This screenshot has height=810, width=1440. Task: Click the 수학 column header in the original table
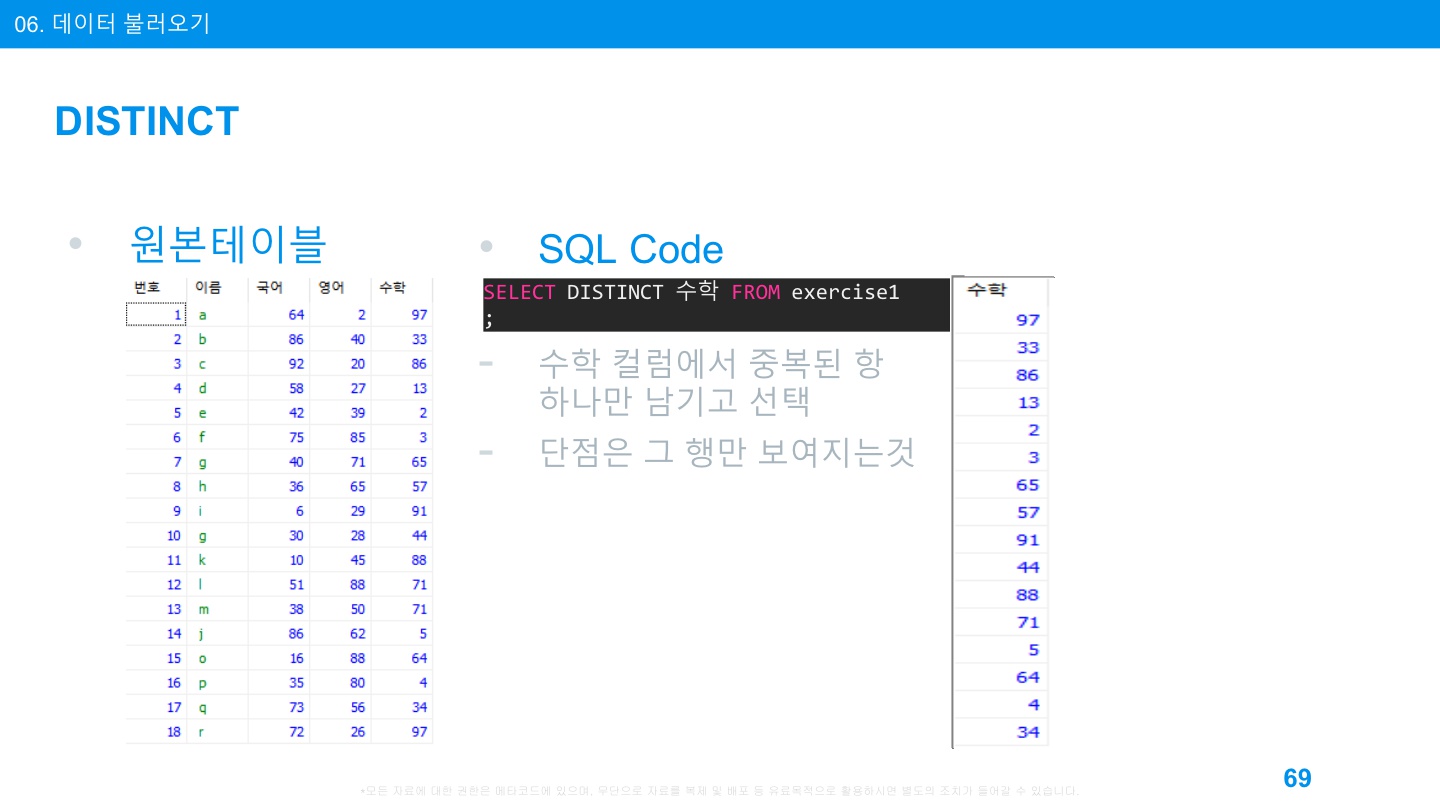[x=392, y=288]
